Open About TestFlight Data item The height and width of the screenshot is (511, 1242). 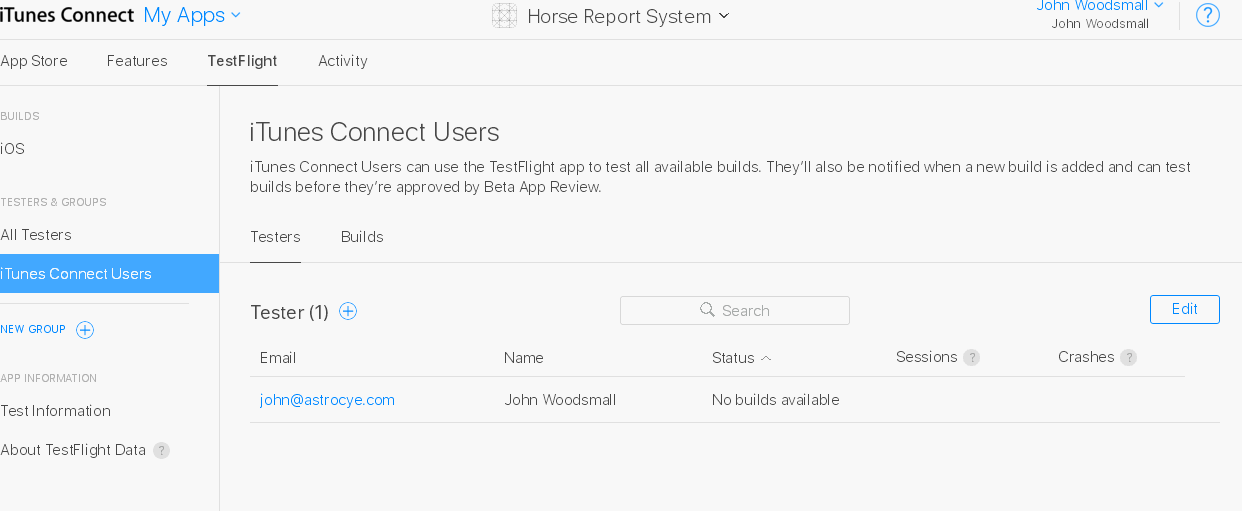(73, 450)
